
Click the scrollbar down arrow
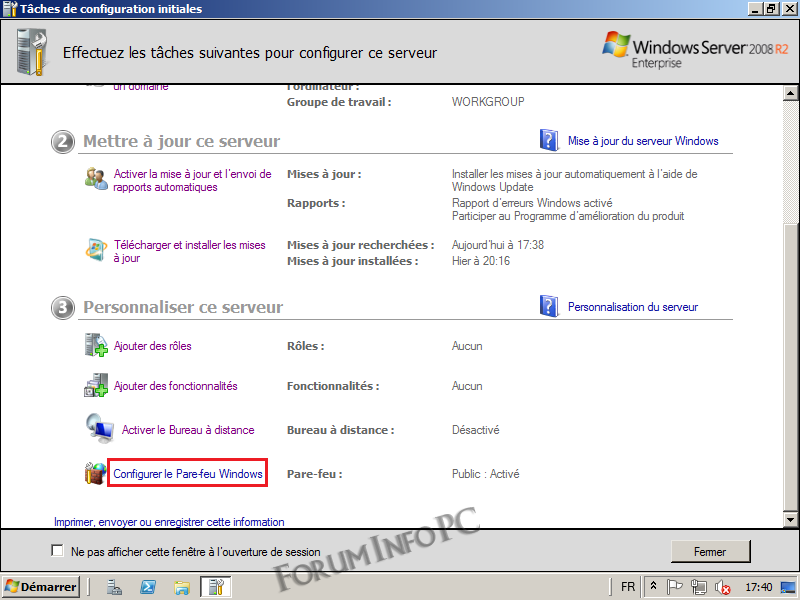tap(790, 520)
